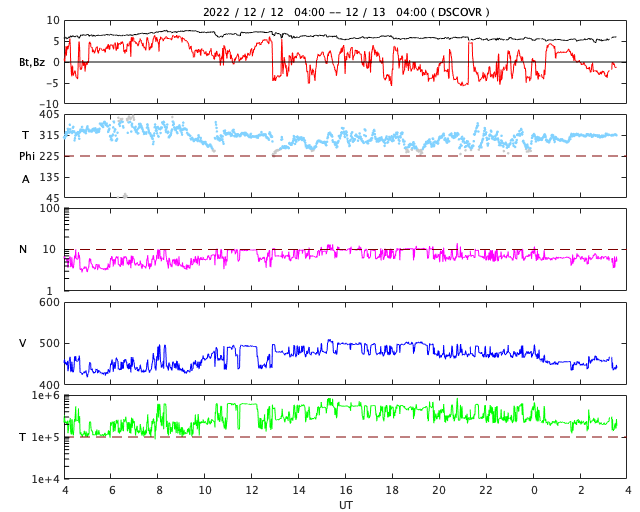
Task: Click the '16' hour tick on x-axis
Action: tap(345, 490)
